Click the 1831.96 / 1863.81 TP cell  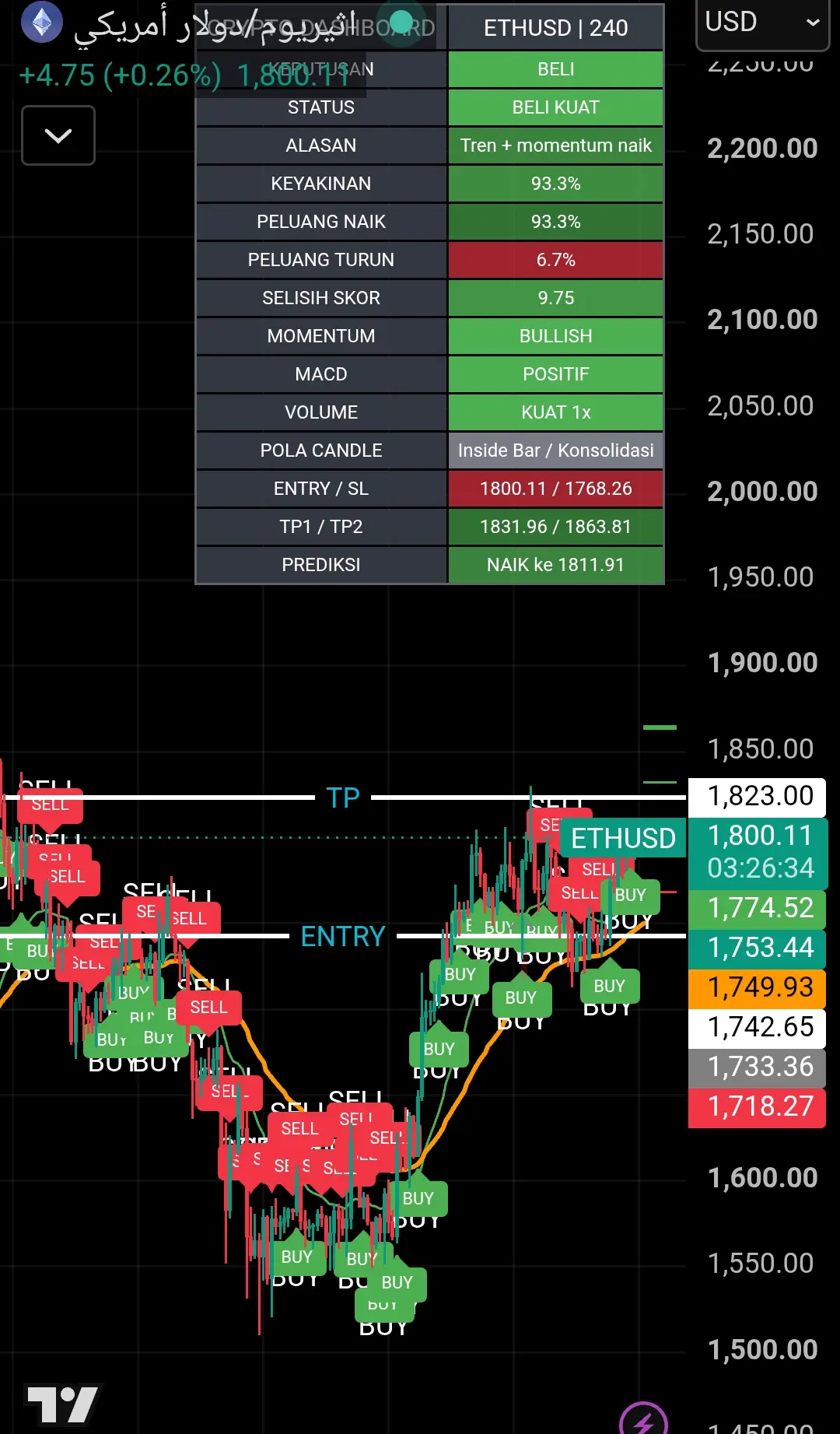coord(555,527)
